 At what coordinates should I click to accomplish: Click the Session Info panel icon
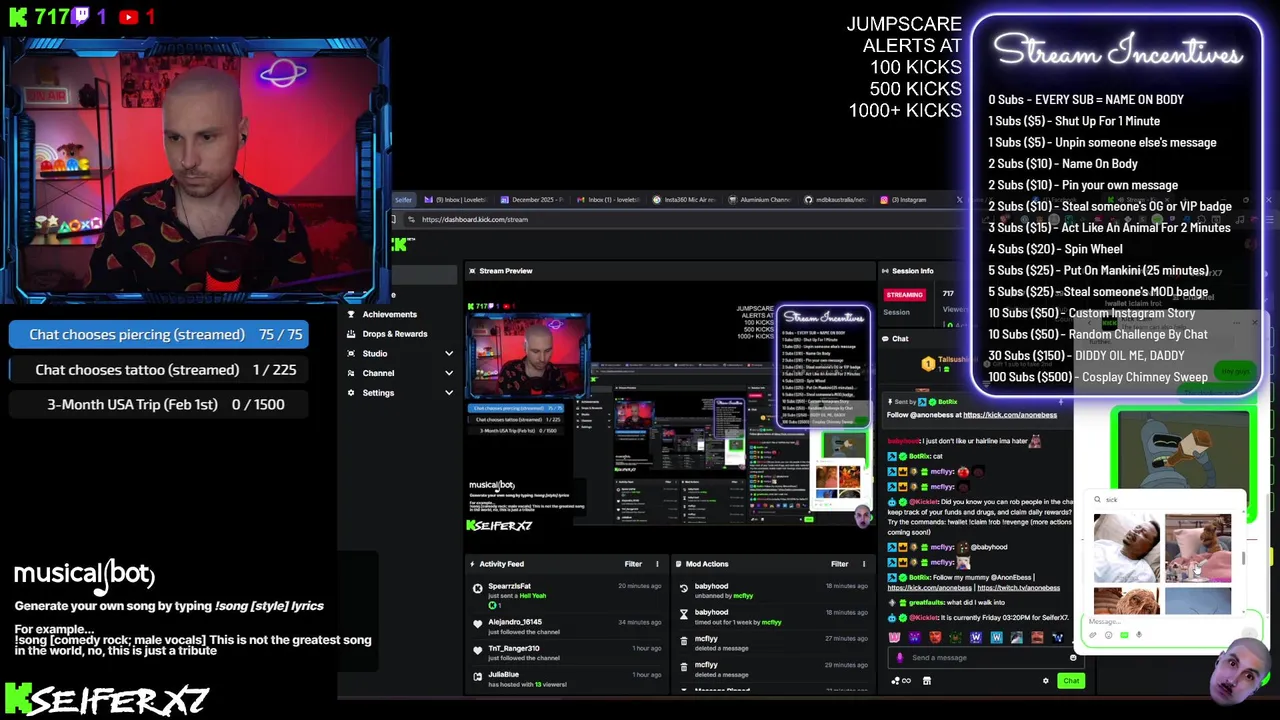coord(885,271)
